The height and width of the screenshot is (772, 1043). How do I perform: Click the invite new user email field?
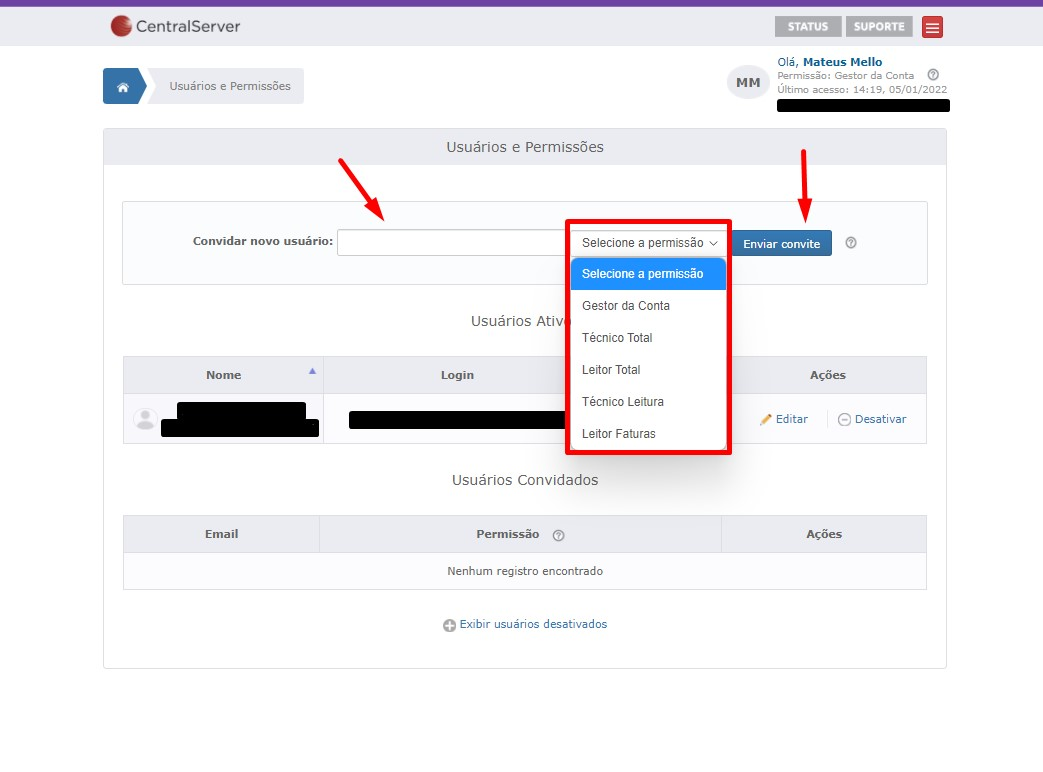coord(452,243)
